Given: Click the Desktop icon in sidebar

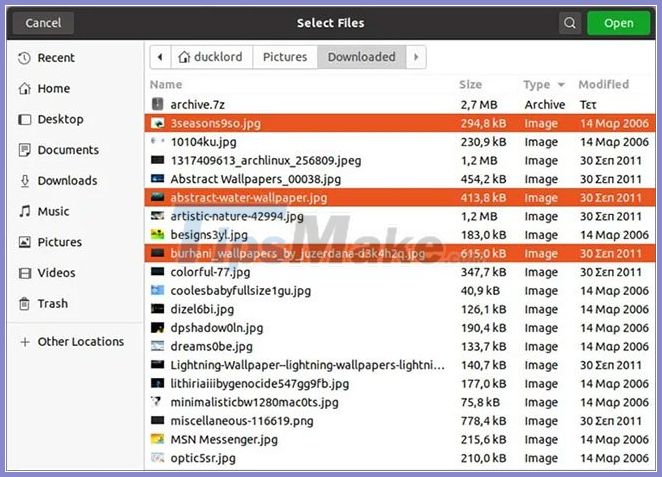Looking at the screenshot, I should (24, 119).
